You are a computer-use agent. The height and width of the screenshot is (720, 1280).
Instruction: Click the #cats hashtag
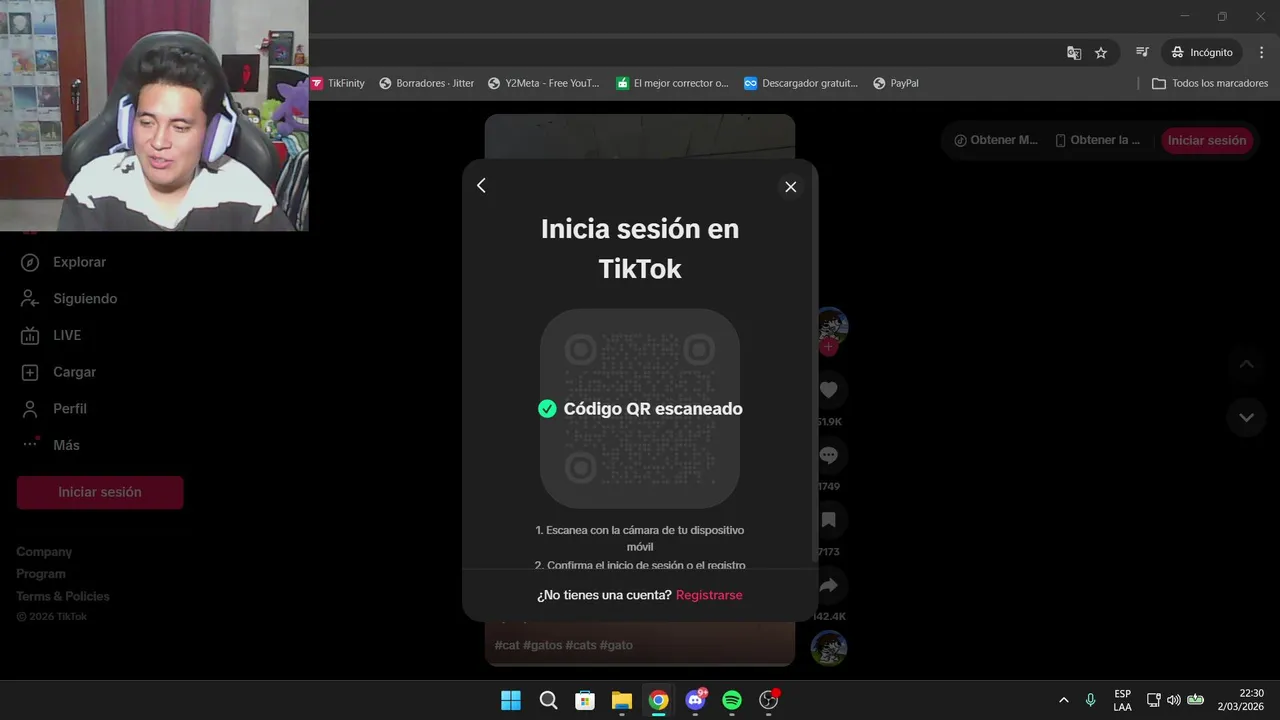pos(581,645)
